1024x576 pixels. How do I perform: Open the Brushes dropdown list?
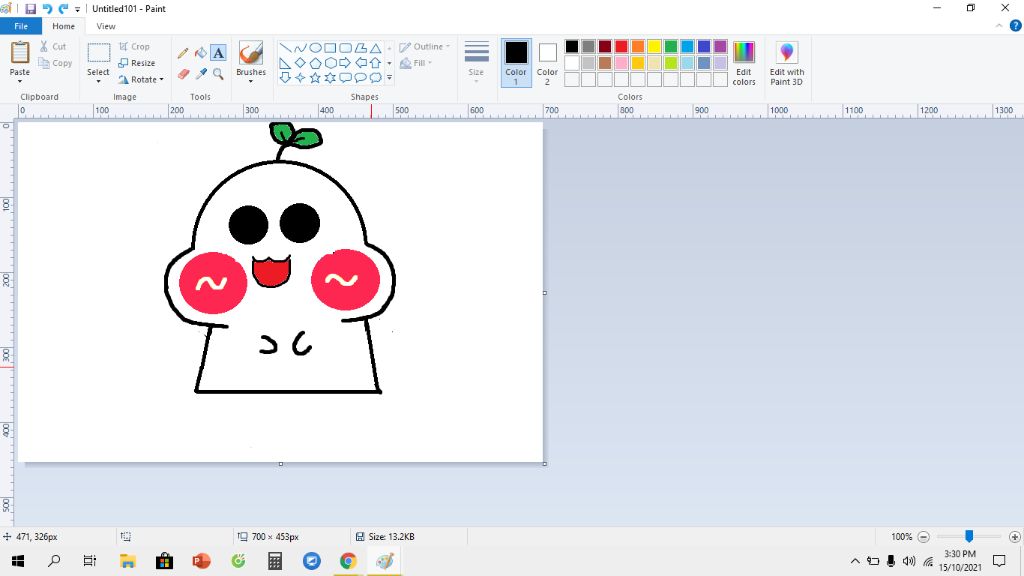(x=251, y=81)
